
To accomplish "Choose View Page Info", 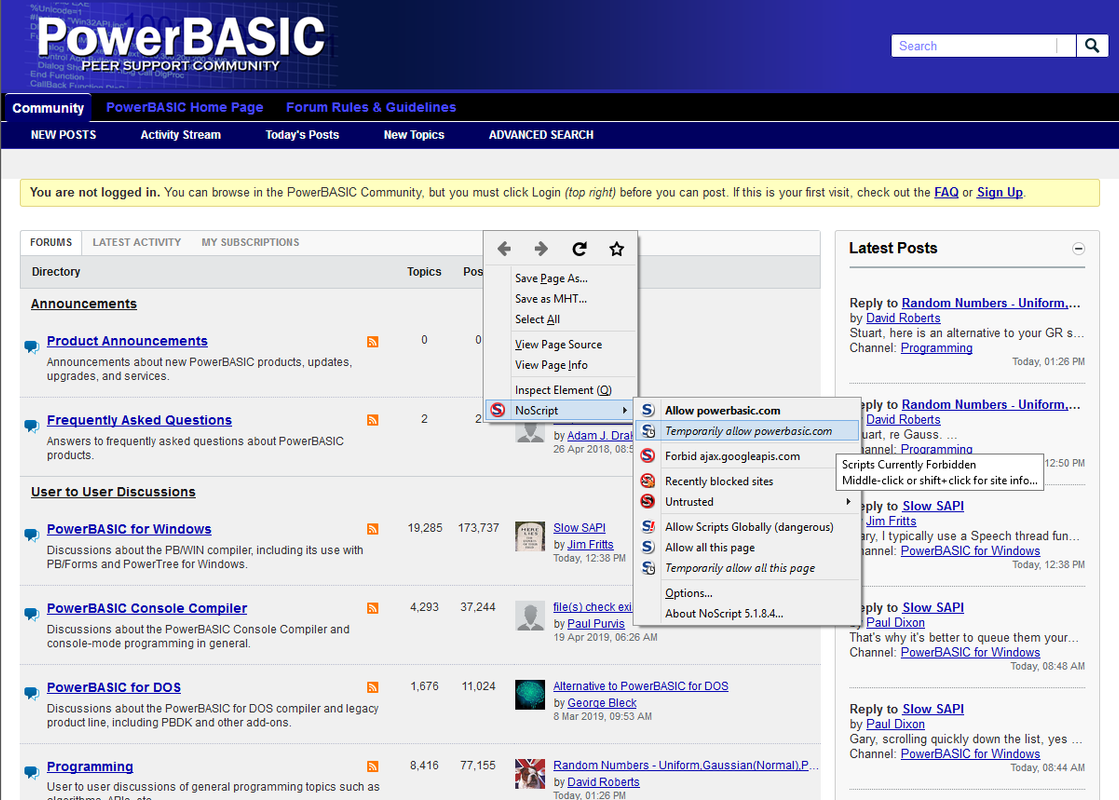I will click(x=551, y=365).
